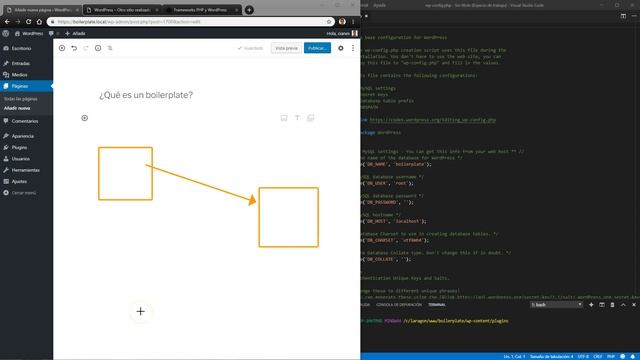Click Todas las páginas submenu link
The height and width of the screenshot is (360, 640).
click(x=20, y=99)
